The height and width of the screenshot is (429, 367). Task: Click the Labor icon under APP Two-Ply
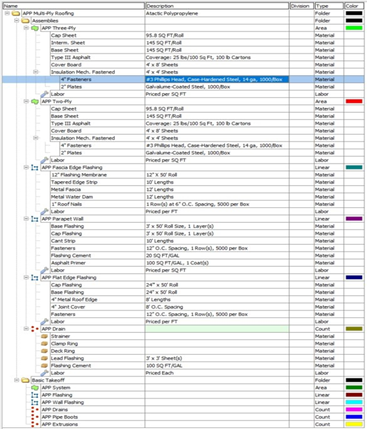45,160
